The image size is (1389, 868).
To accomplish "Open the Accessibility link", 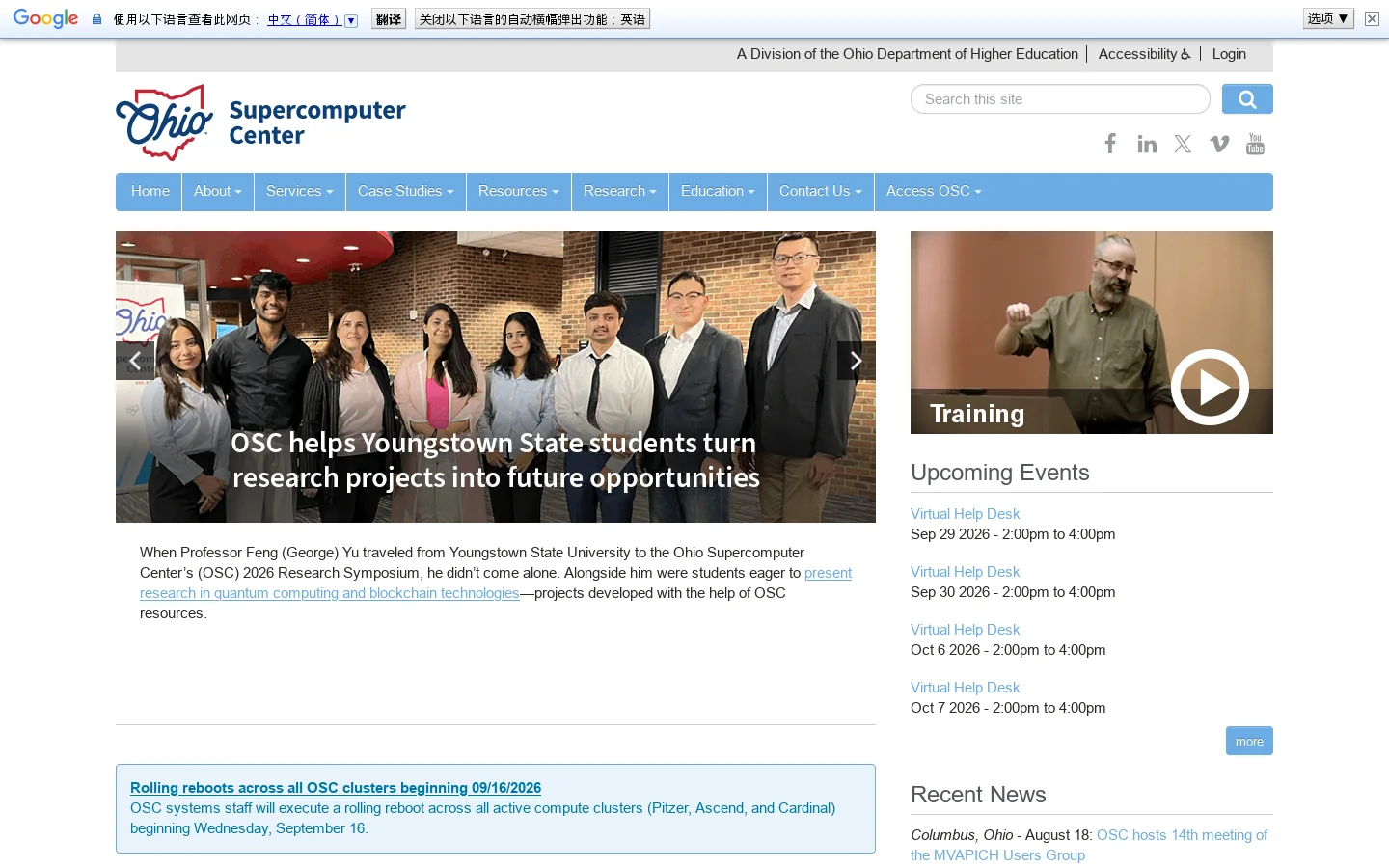I will 1144,54.
